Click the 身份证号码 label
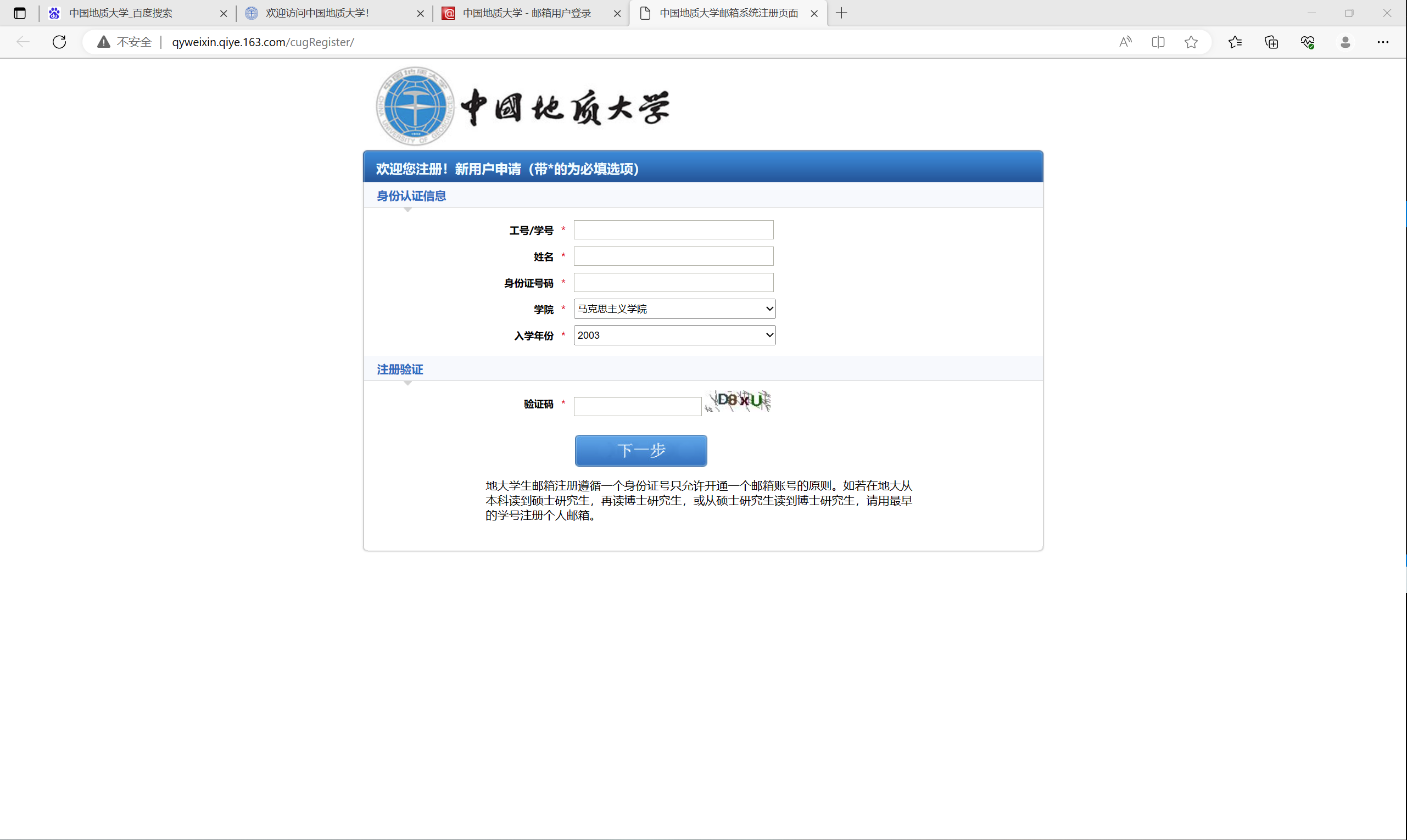Image resolution: width=1407 pixels, height=840 pixels. [528, 283]
